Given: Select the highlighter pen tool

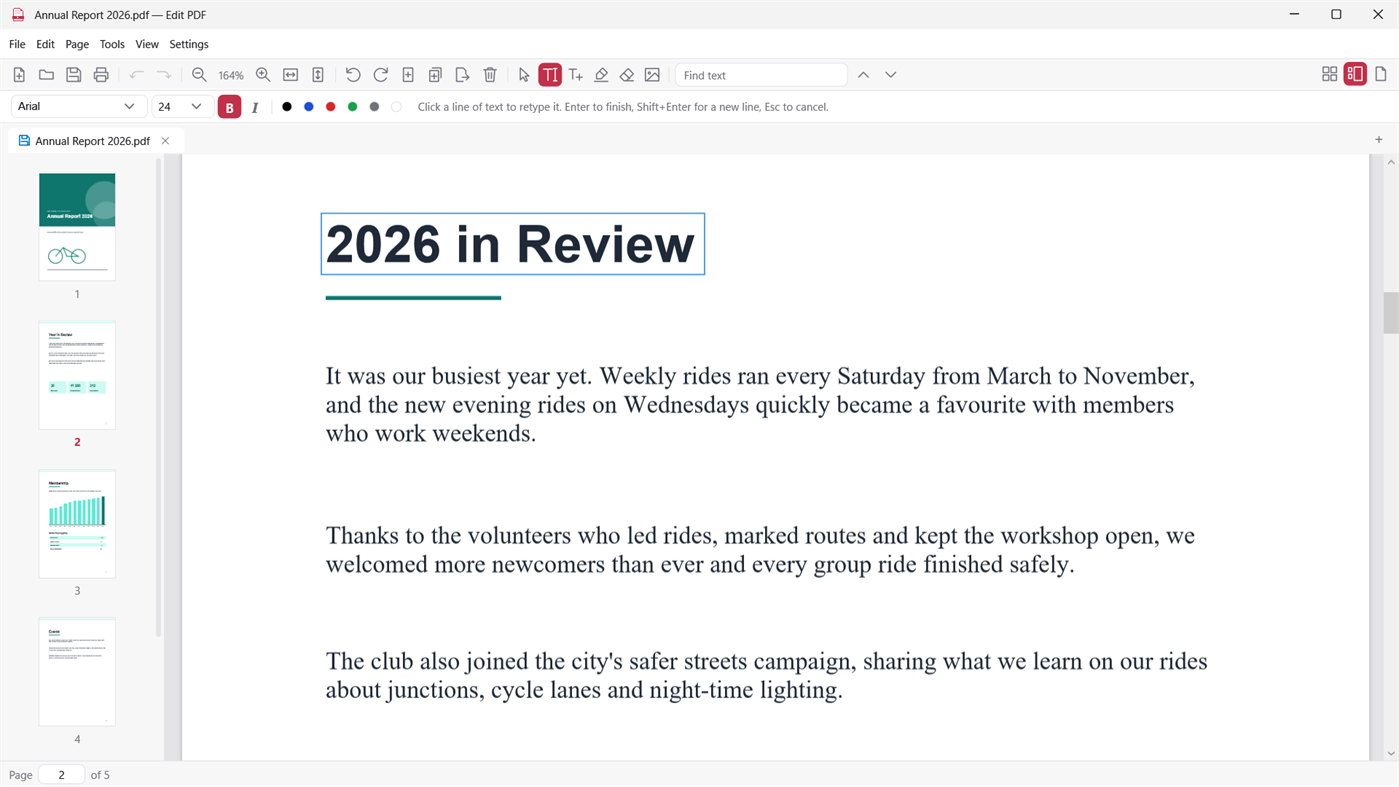Looking at the screenshot, I should coord(601,75).
